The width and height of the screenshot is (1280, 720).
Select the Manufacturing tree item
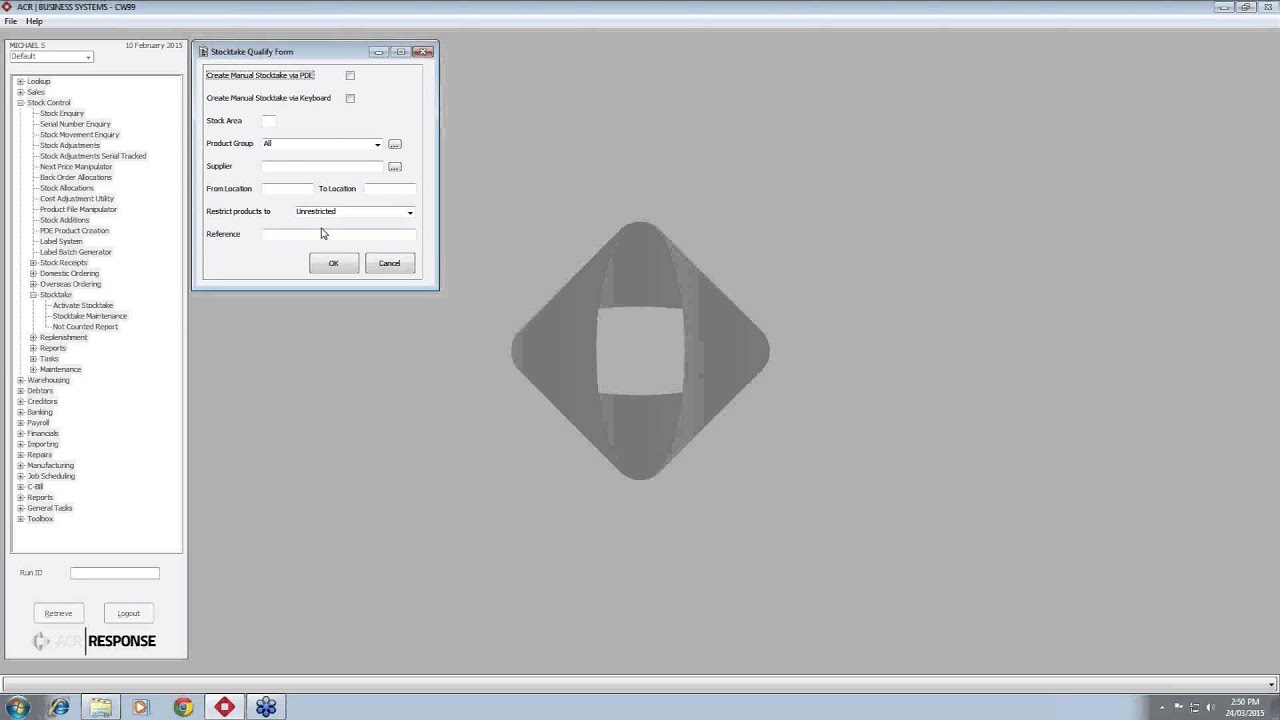tap(50, 465)
